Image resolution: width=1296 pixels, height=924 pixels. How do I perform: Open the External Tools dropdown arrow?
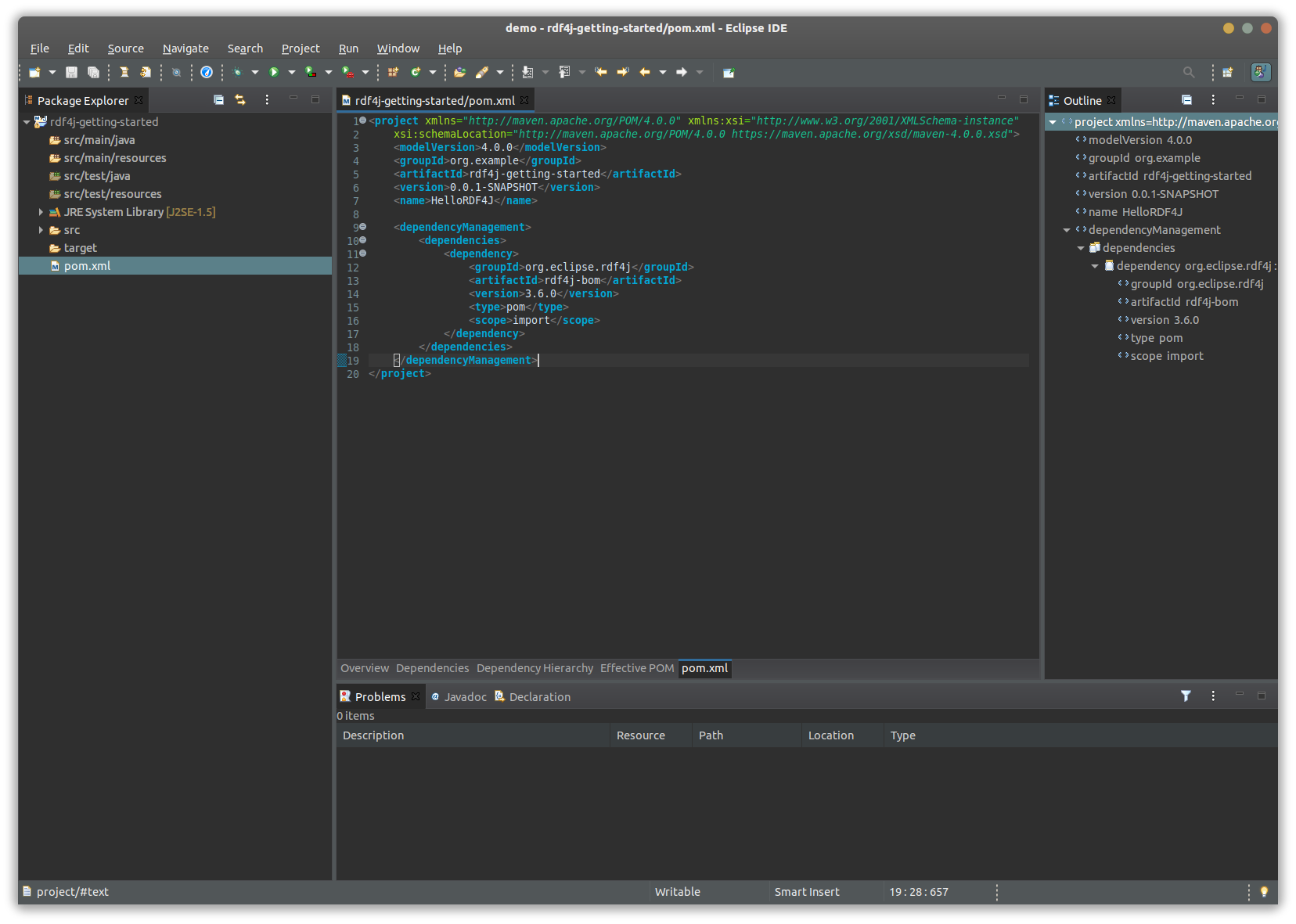(x=365, y=73)
